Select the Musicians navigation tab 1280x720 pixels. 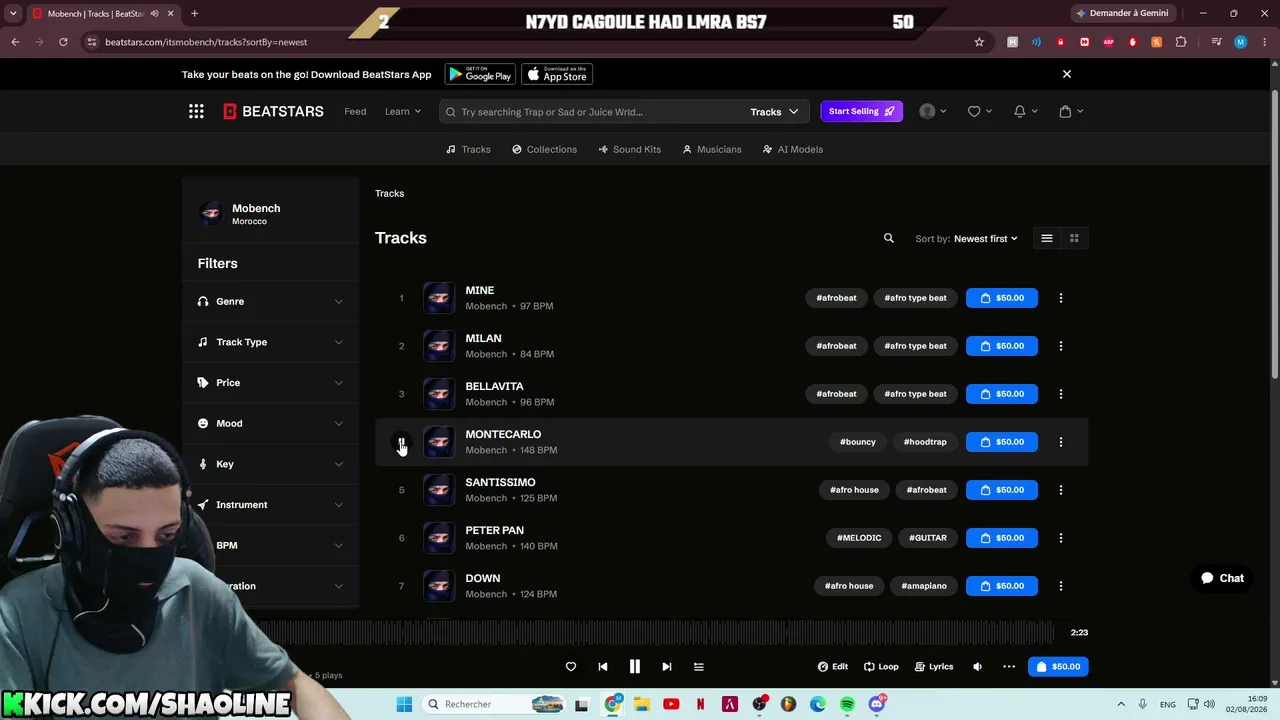[712, 149]
